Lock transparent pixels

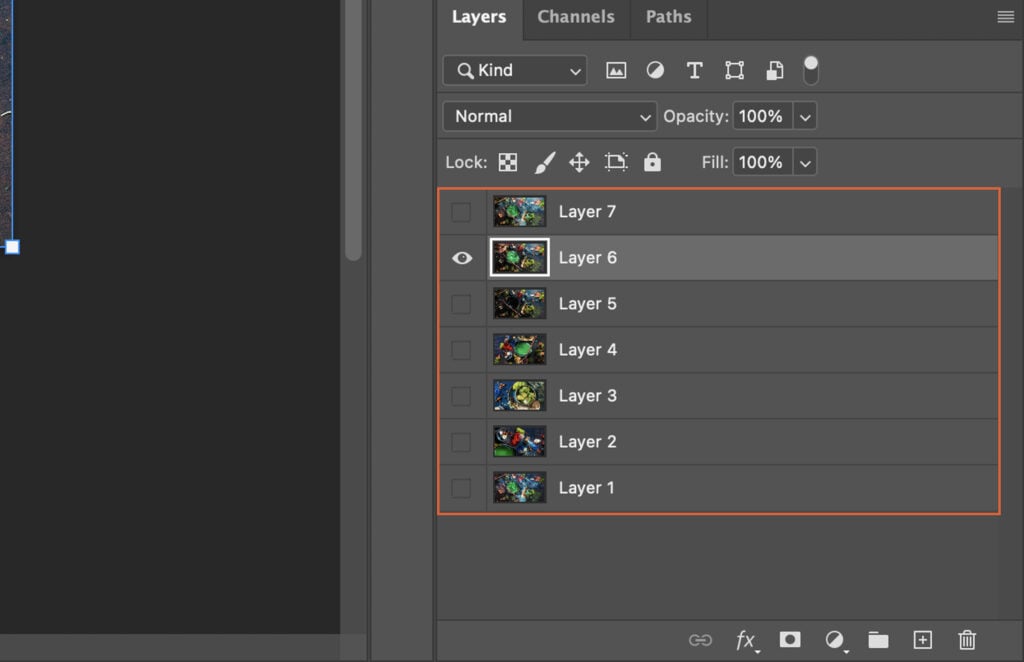click(x=508, y=161)
